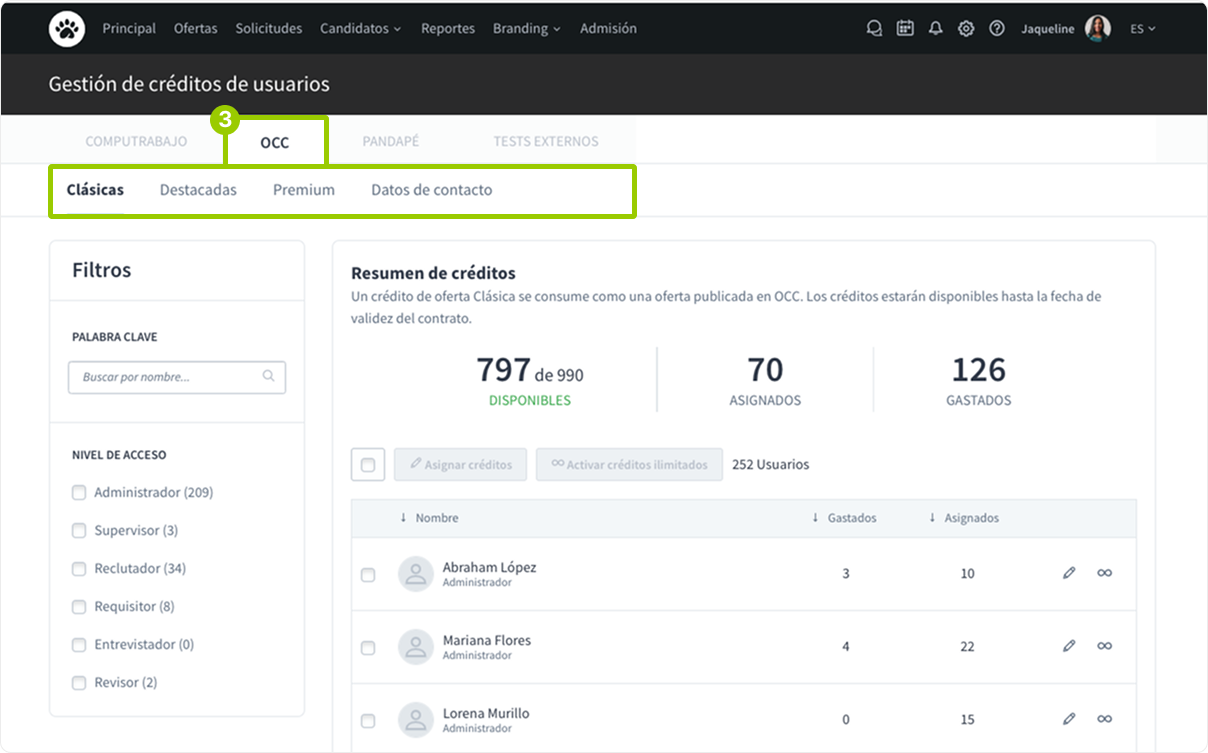Select Lorena Murillo row checkbox
Image resolution: width=1208 pixels, height=753 pixels.
click(x=368, y=720)
